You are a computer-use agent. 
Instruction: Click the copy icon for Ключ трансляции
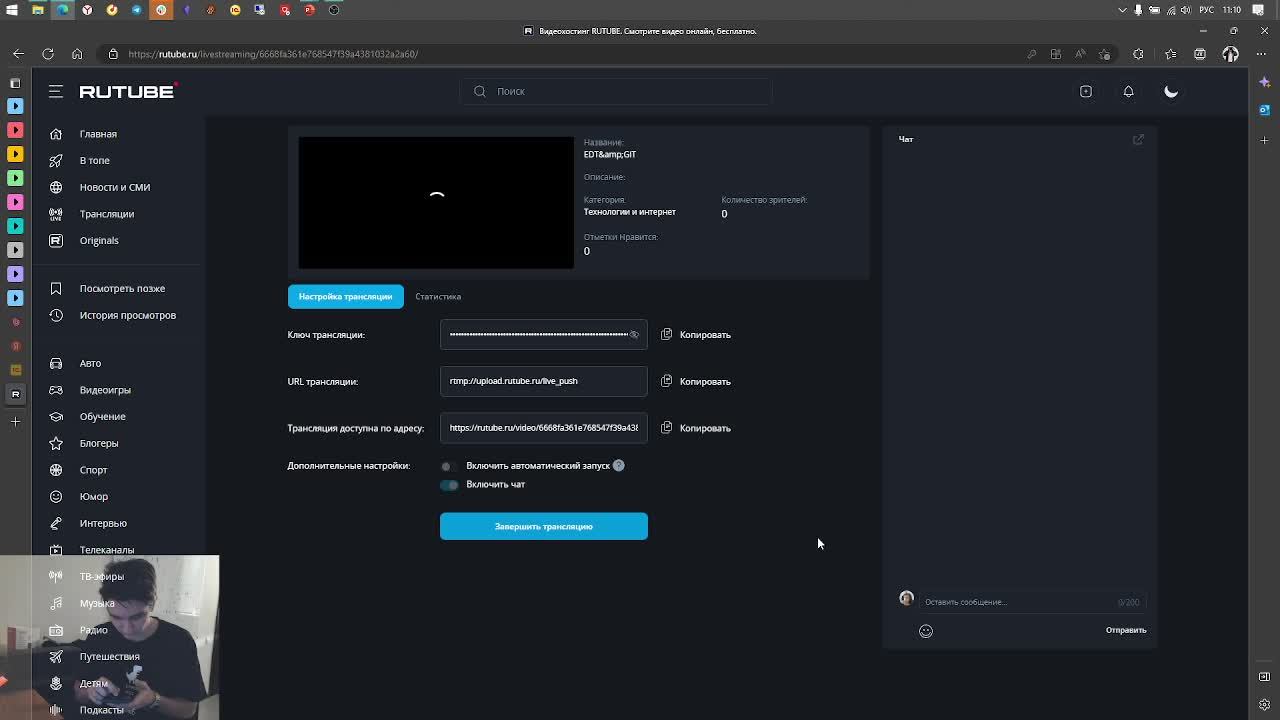point(666,334)
